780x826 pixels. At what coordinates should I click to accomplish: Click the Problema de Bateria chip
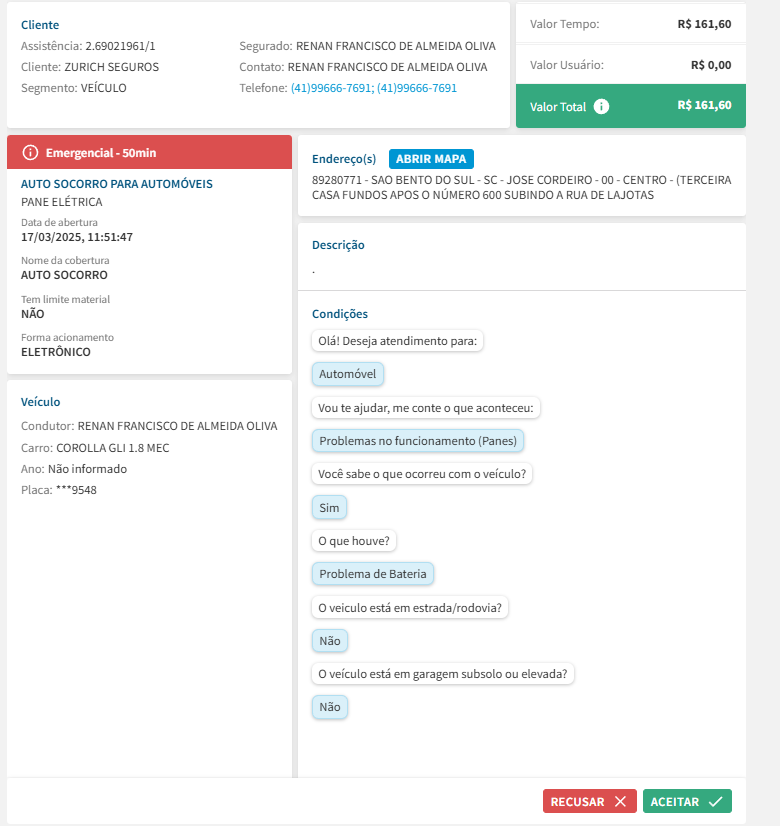click(372, 574)
